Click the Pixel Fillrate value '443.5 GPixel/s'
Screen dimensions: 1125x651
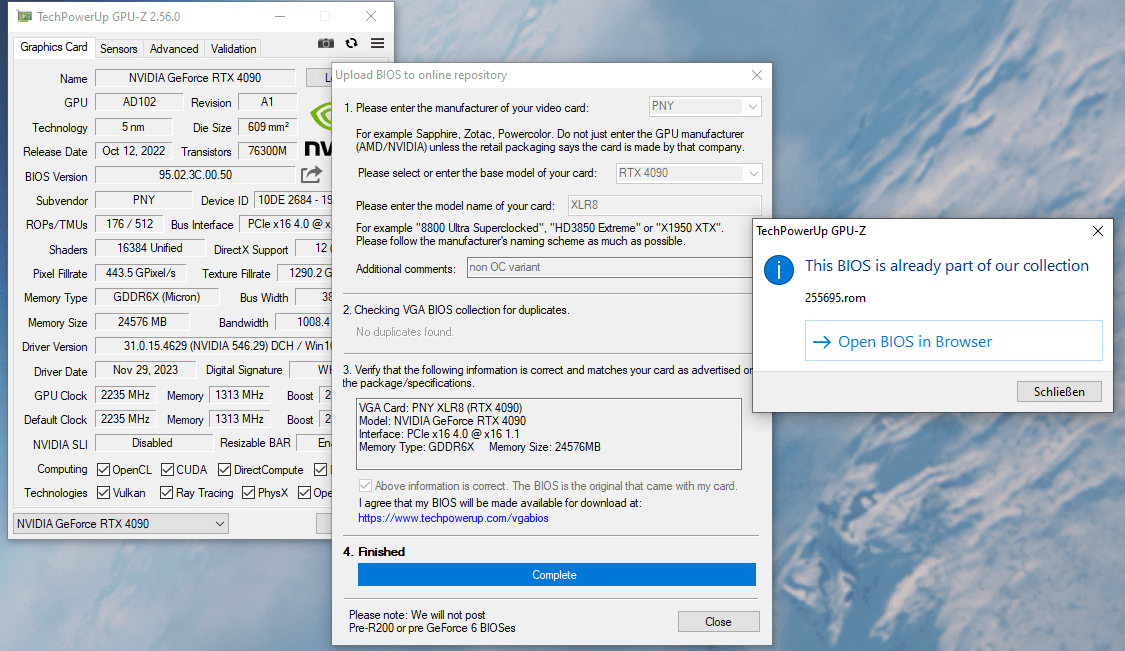141,273
